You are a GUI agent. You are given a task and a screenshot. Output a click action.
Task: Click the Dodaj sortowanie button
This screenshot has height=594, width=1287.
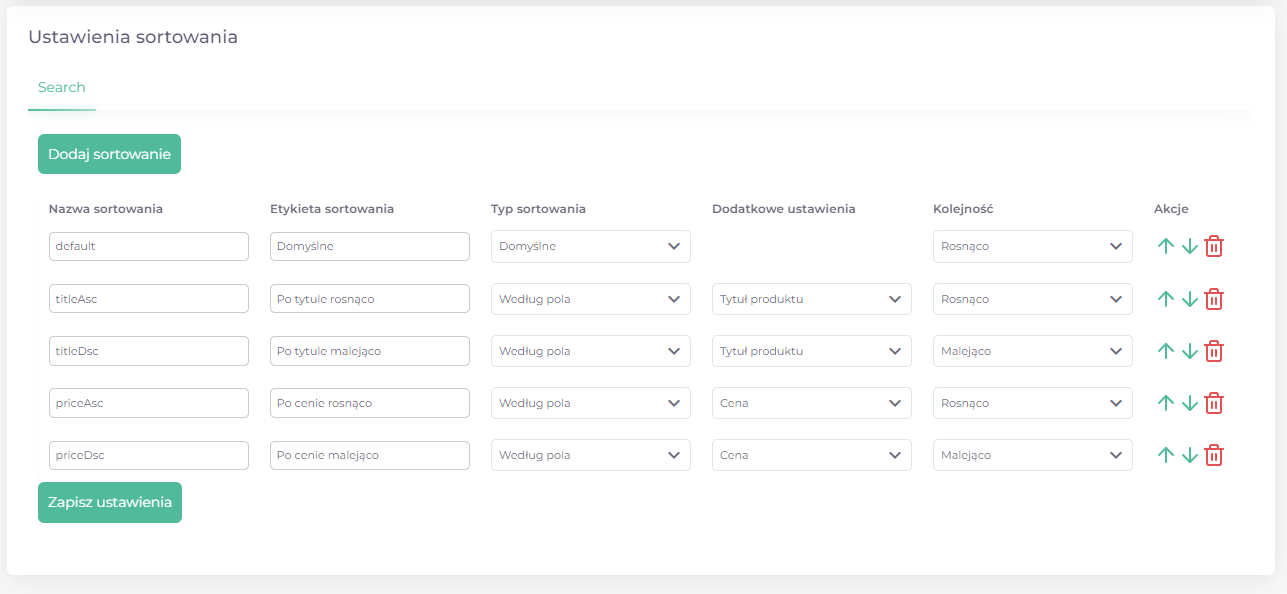click(x=110, y=154)
